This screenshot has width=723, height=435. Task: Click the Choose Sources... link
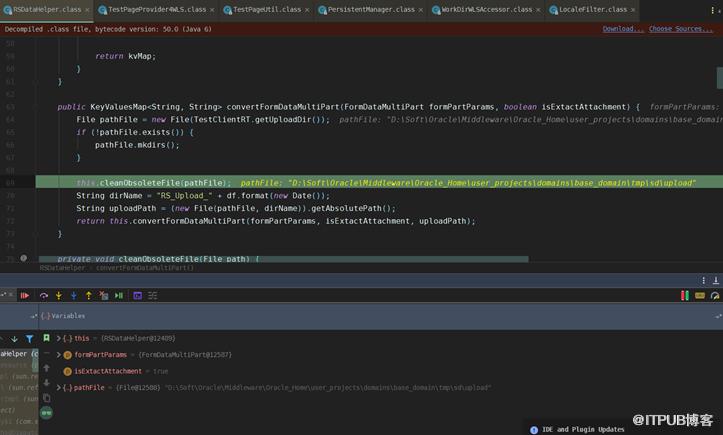coord(680,29)
